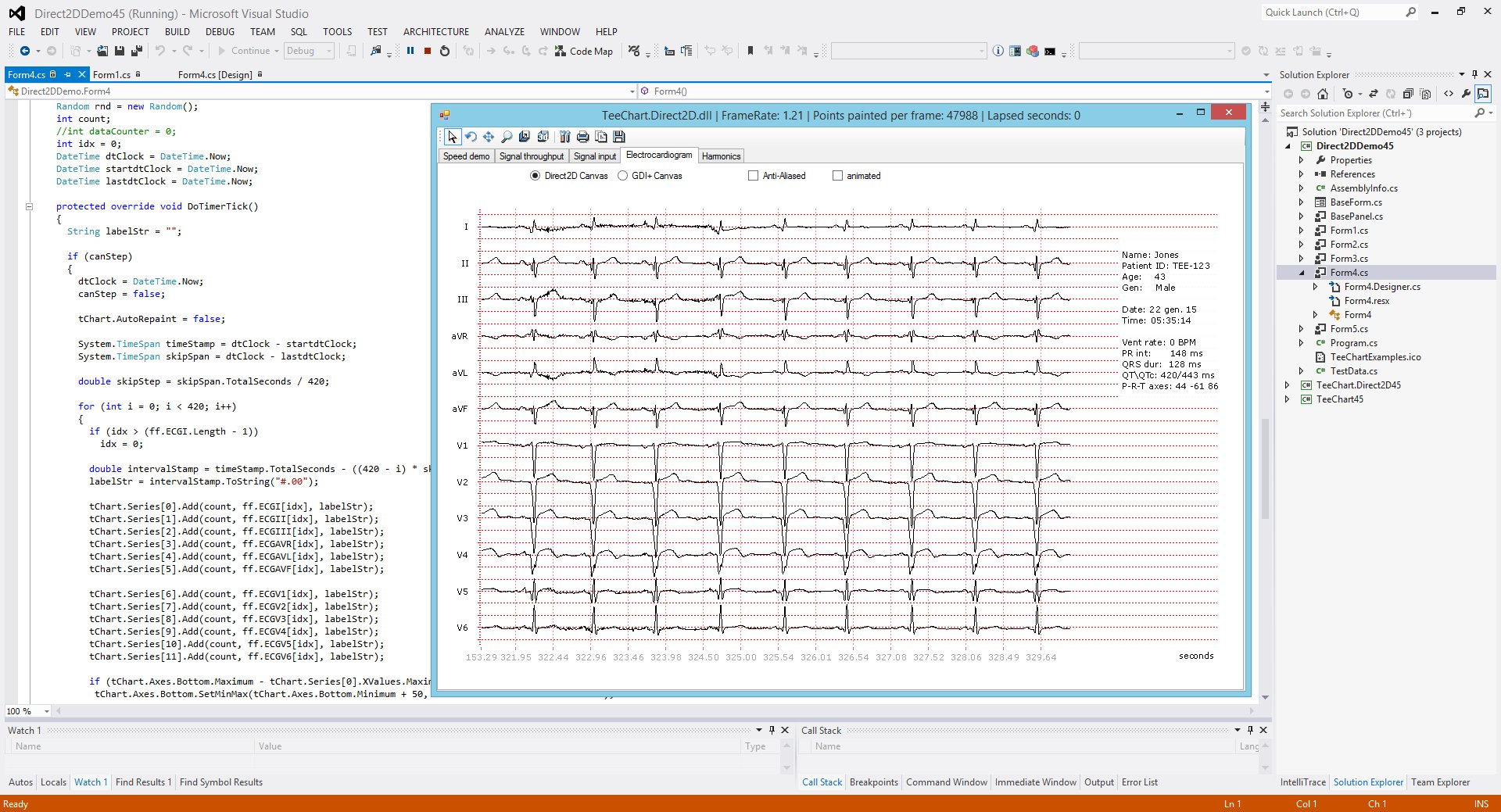Select the arrow pointer tool in the TeeChart toolbar
The height and width of the screenshot is (812, 1501).
453,137
